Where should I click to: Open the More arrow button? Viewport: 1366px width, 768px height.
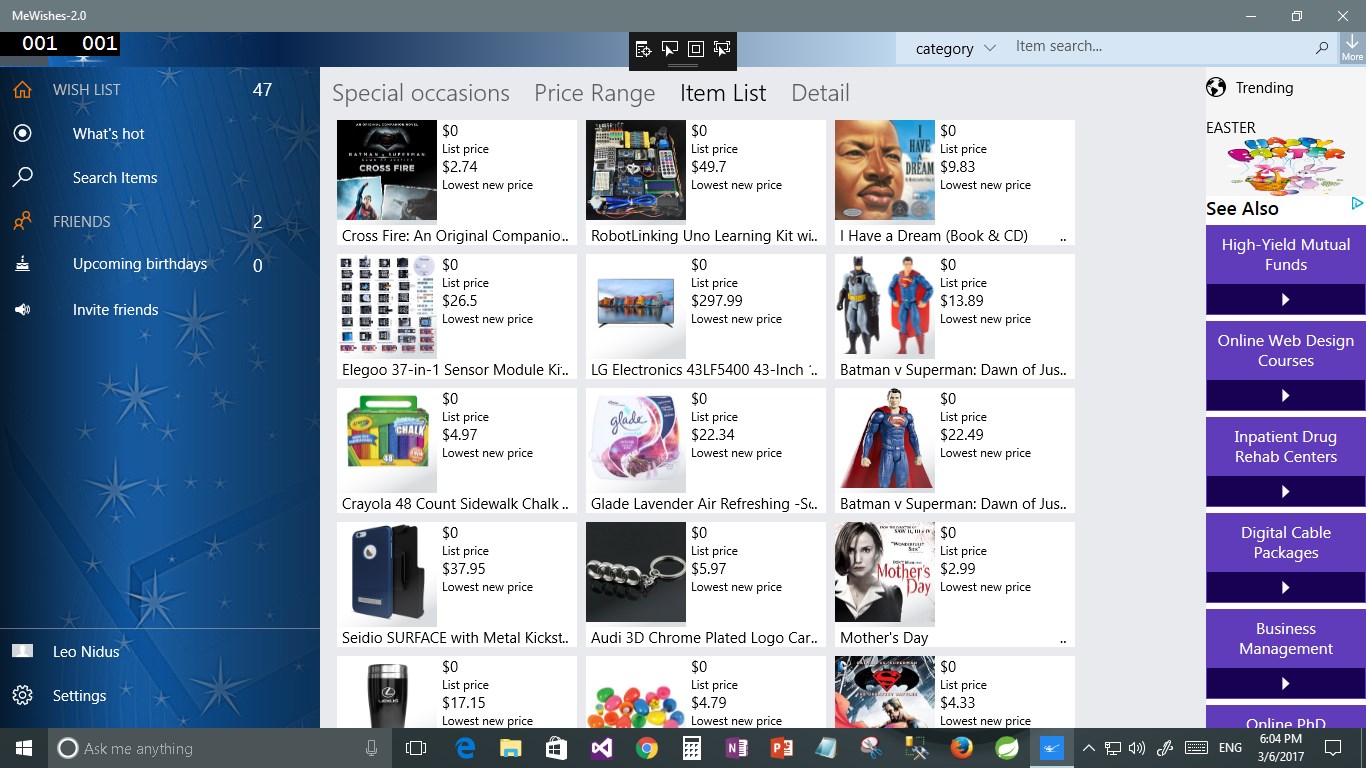[1352, 47]
